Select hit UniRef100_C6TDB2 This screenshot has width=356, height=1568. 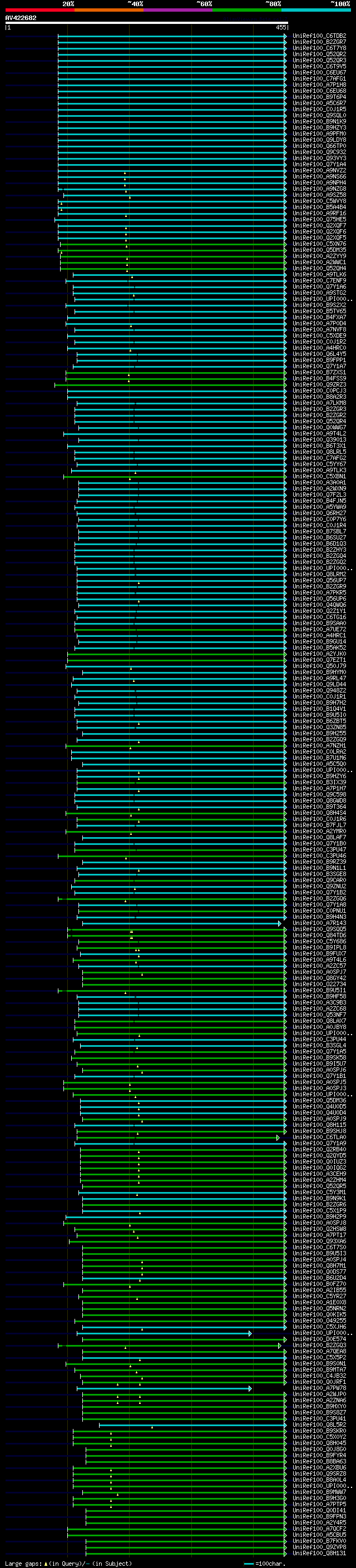coord(319,36)
